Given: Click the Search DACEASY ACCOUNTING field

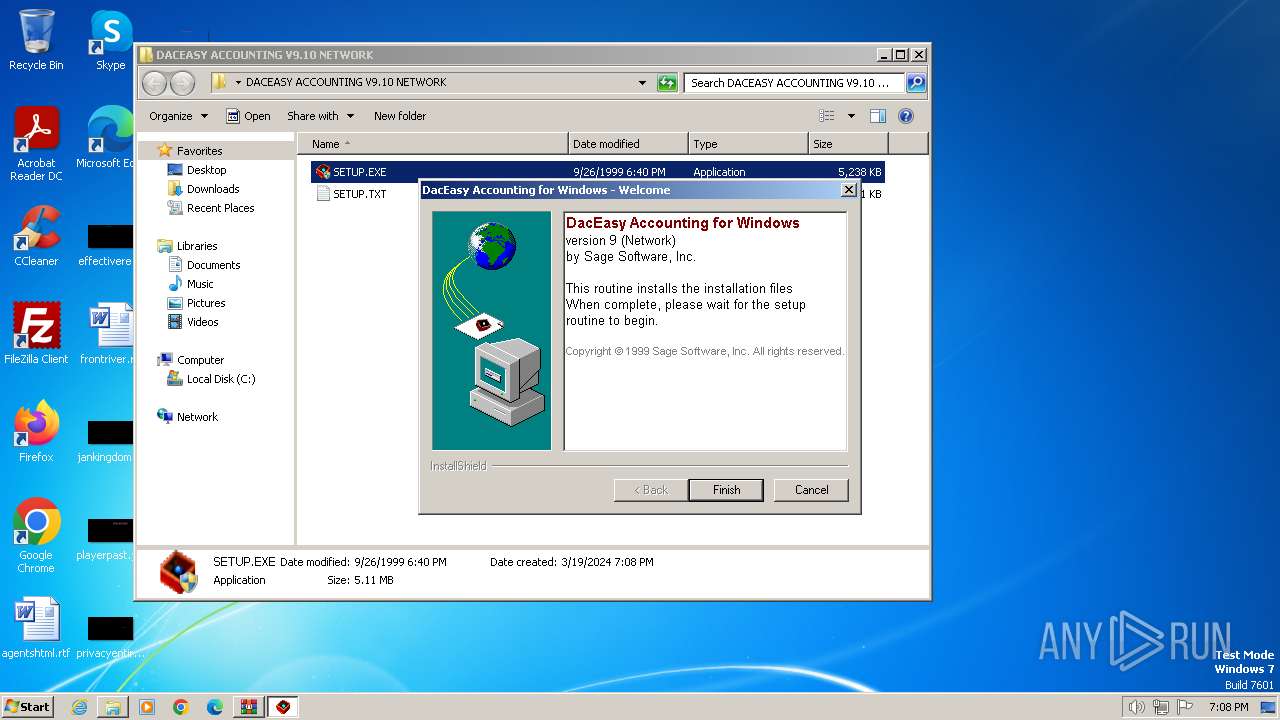Looking at the screenshot, I should [795, 83].
